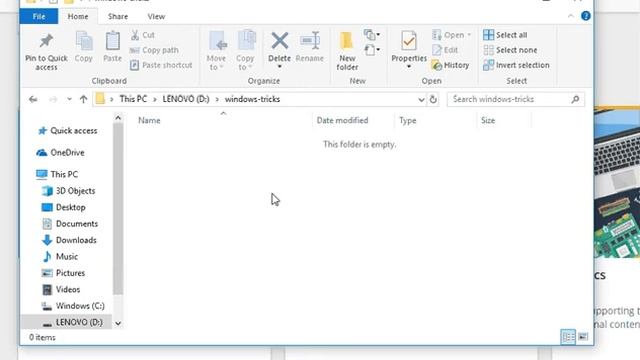Open Videos in the sidebar
Viewport: 640px width, 360px height.
click(x=61, y=289)
